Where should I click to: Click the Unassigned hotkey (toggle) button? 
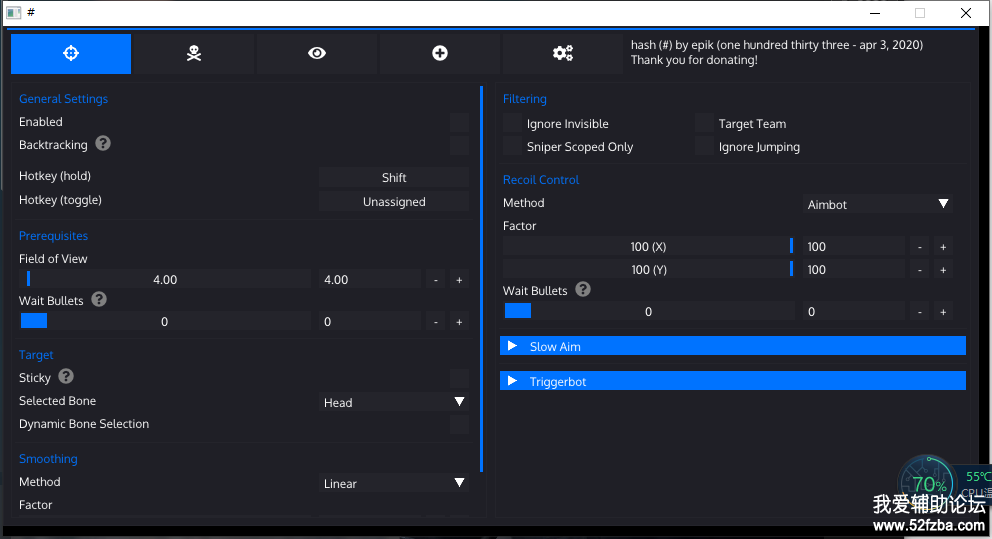click(x=394, y=201)
